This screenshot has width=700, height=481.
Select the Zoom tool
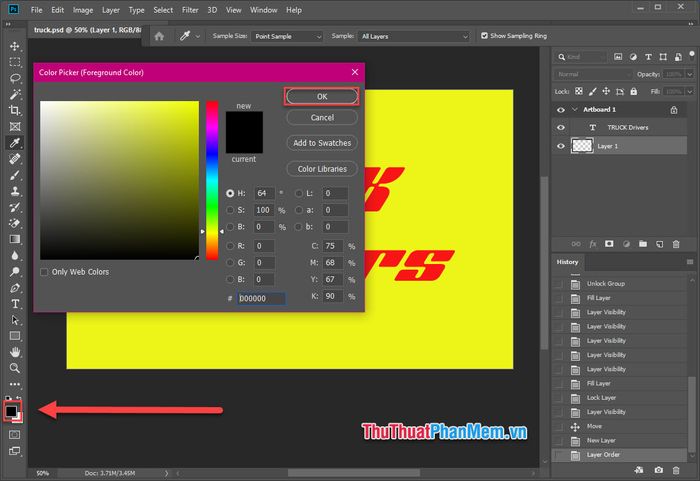(15, 367)
